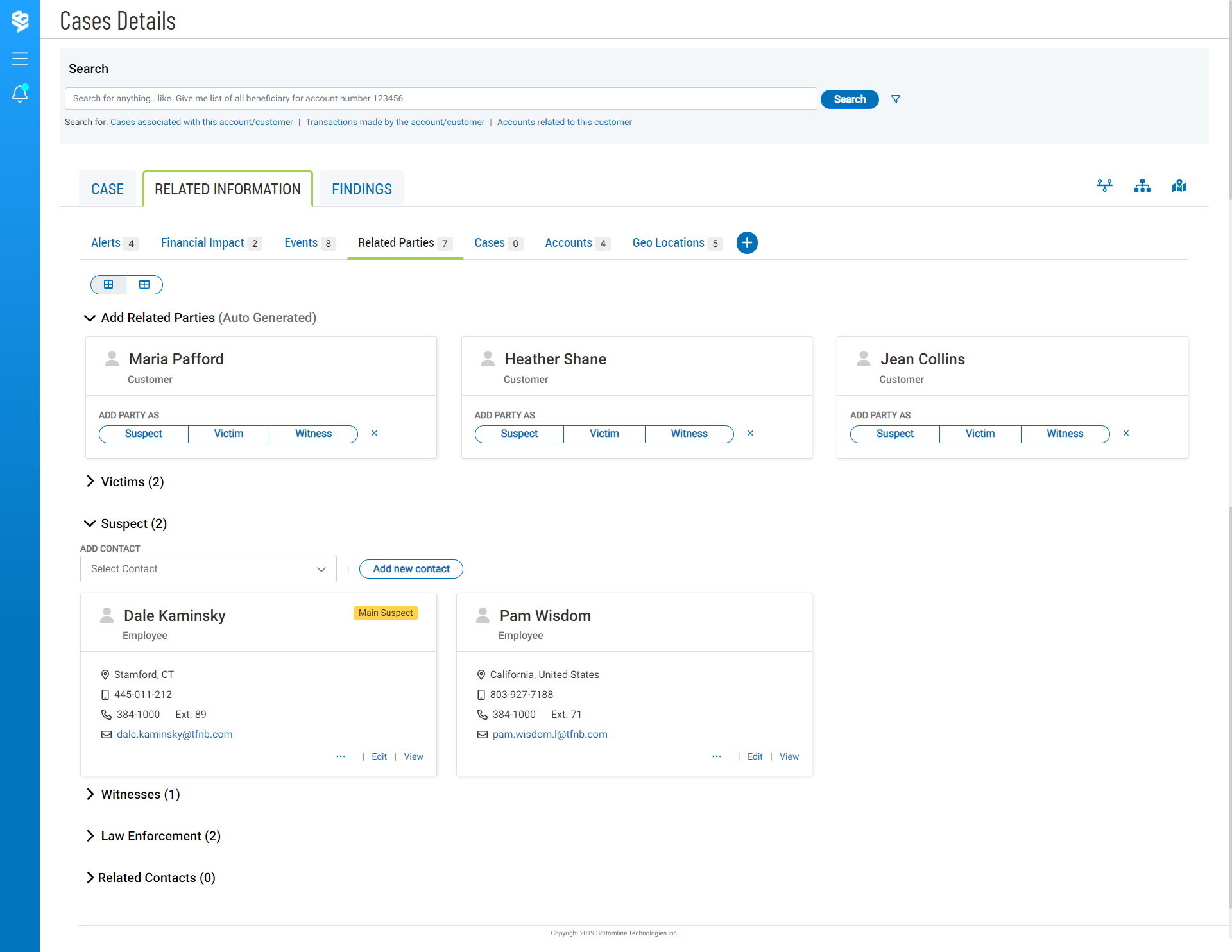
Task: Switch to the card grid view toggle
Action: 109,284
